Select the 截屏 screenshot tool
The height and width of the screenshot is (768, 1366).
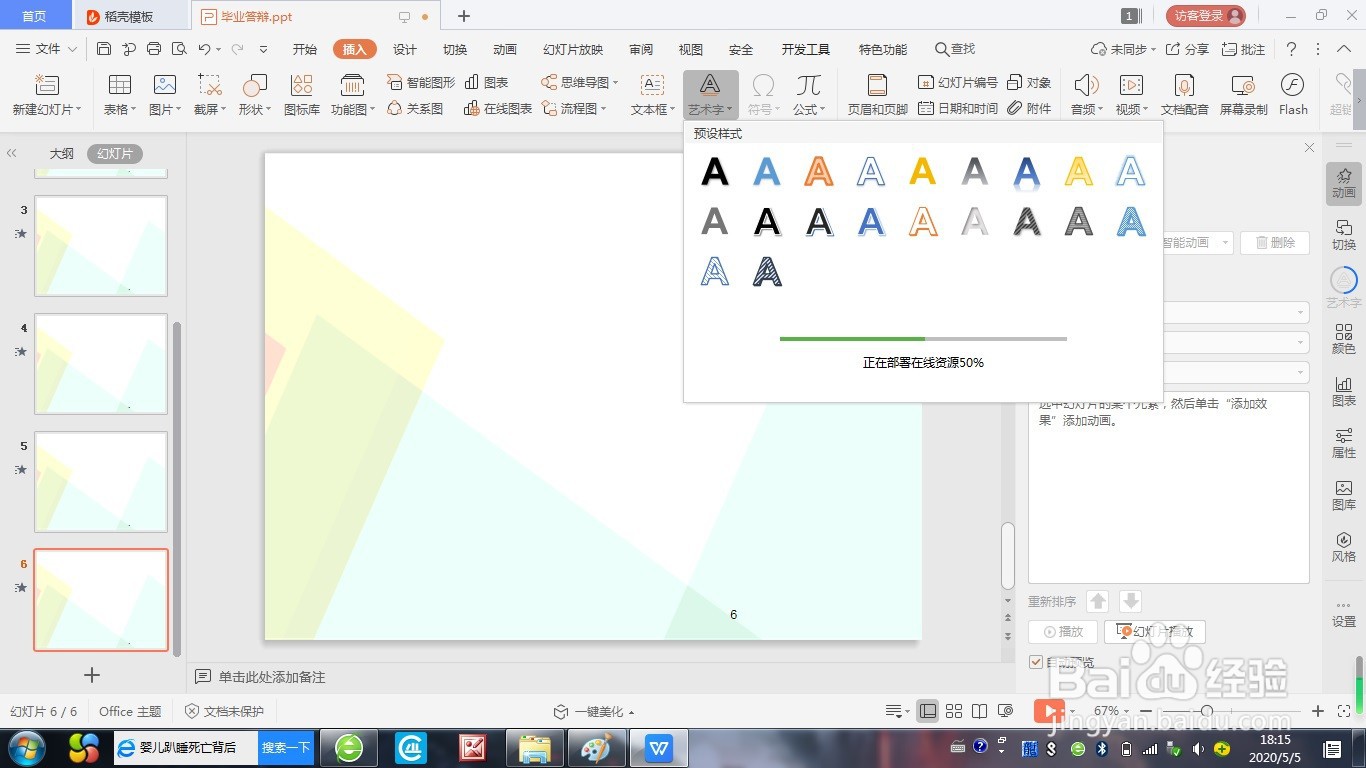(x=210, y=85)
